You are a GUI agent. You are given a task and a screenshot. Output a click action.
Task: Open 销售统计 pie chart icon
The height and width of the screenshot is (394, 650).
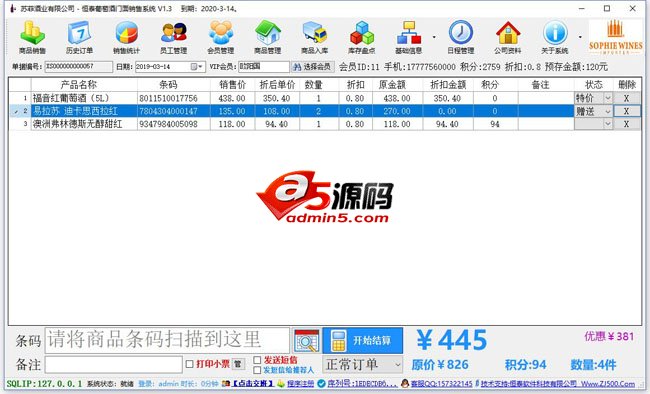tap(126, 37)
